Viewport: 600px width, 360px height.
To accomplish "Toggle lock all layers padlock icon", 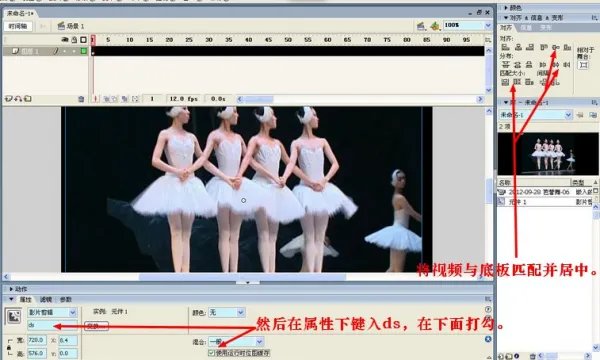I will point(74,39).
